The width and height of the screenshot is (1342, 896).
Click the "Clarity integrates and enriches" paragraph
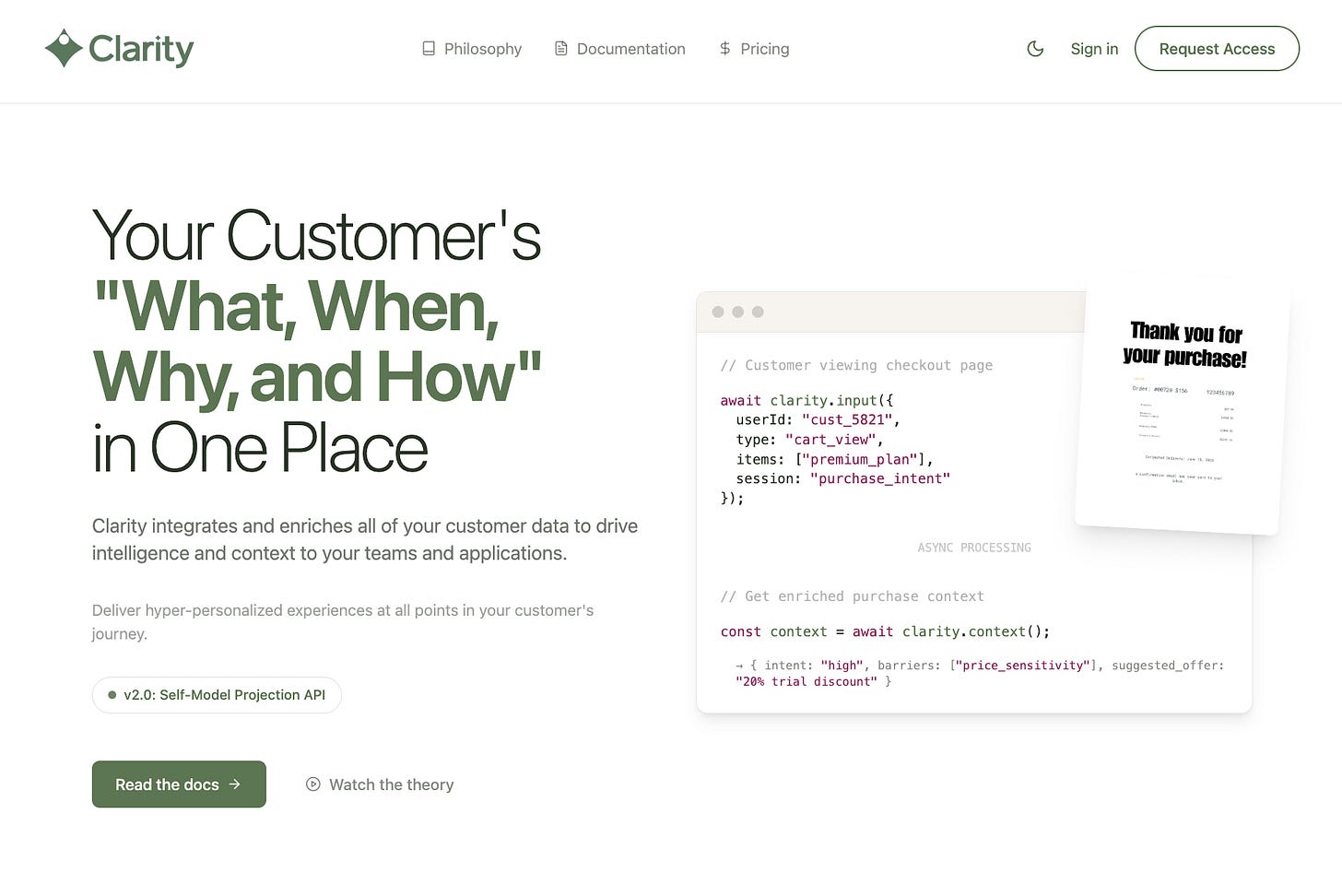pyautogui.click(x=365, y=539)
